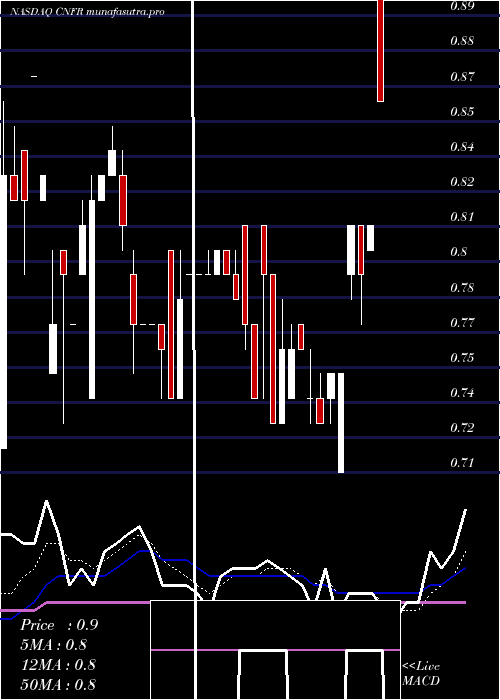Click the tall red candlestick above 0.87
The width and height of the screenshot is (500, 700).
(380, 50)
